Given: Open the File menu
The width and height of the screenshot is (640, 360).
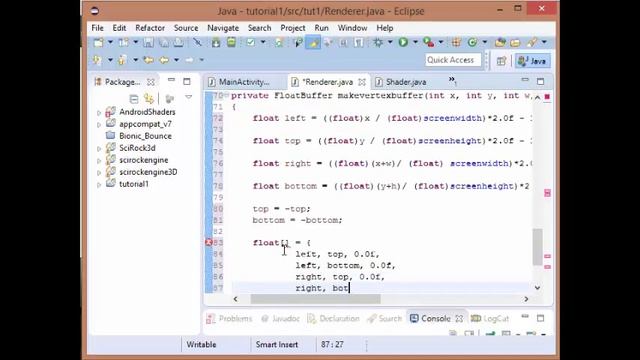Looking at the screenshot, I should 97,28.
